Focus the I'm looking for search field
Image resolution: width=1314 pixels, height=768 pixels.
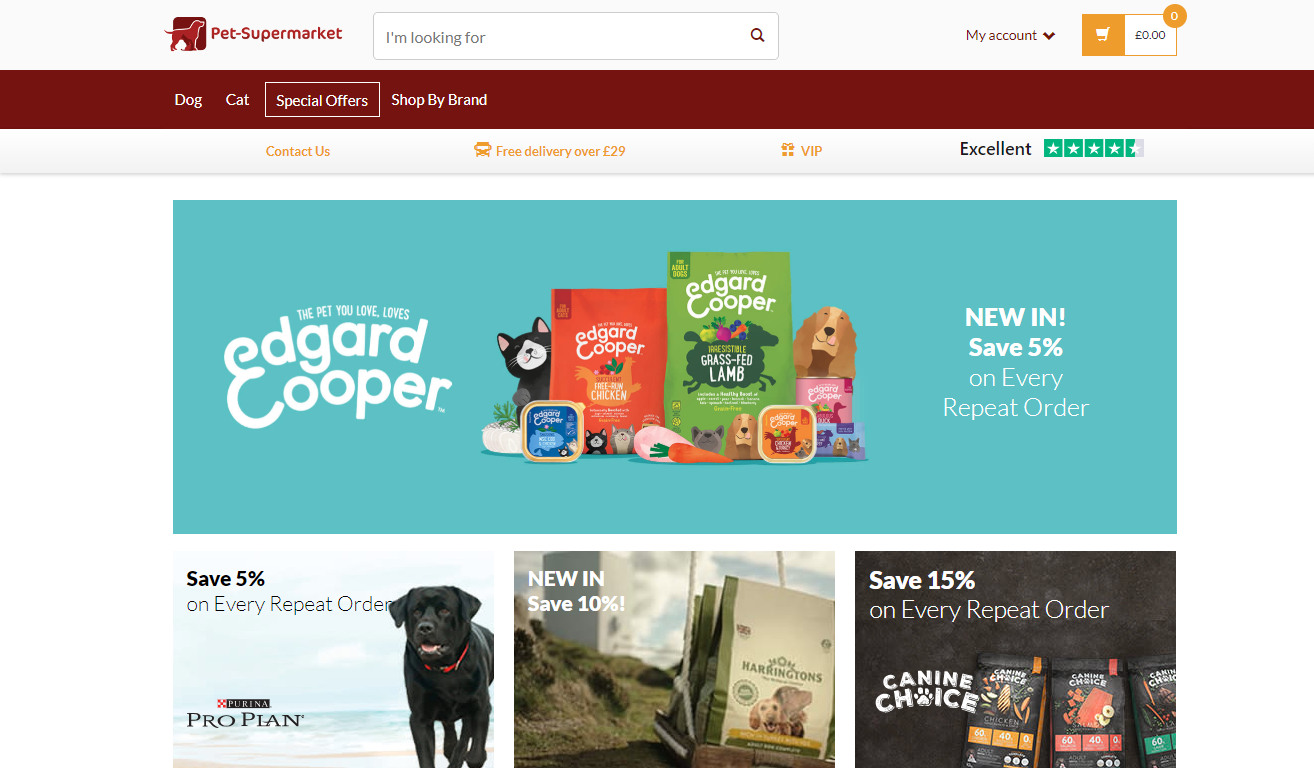[x=562, y=36]
